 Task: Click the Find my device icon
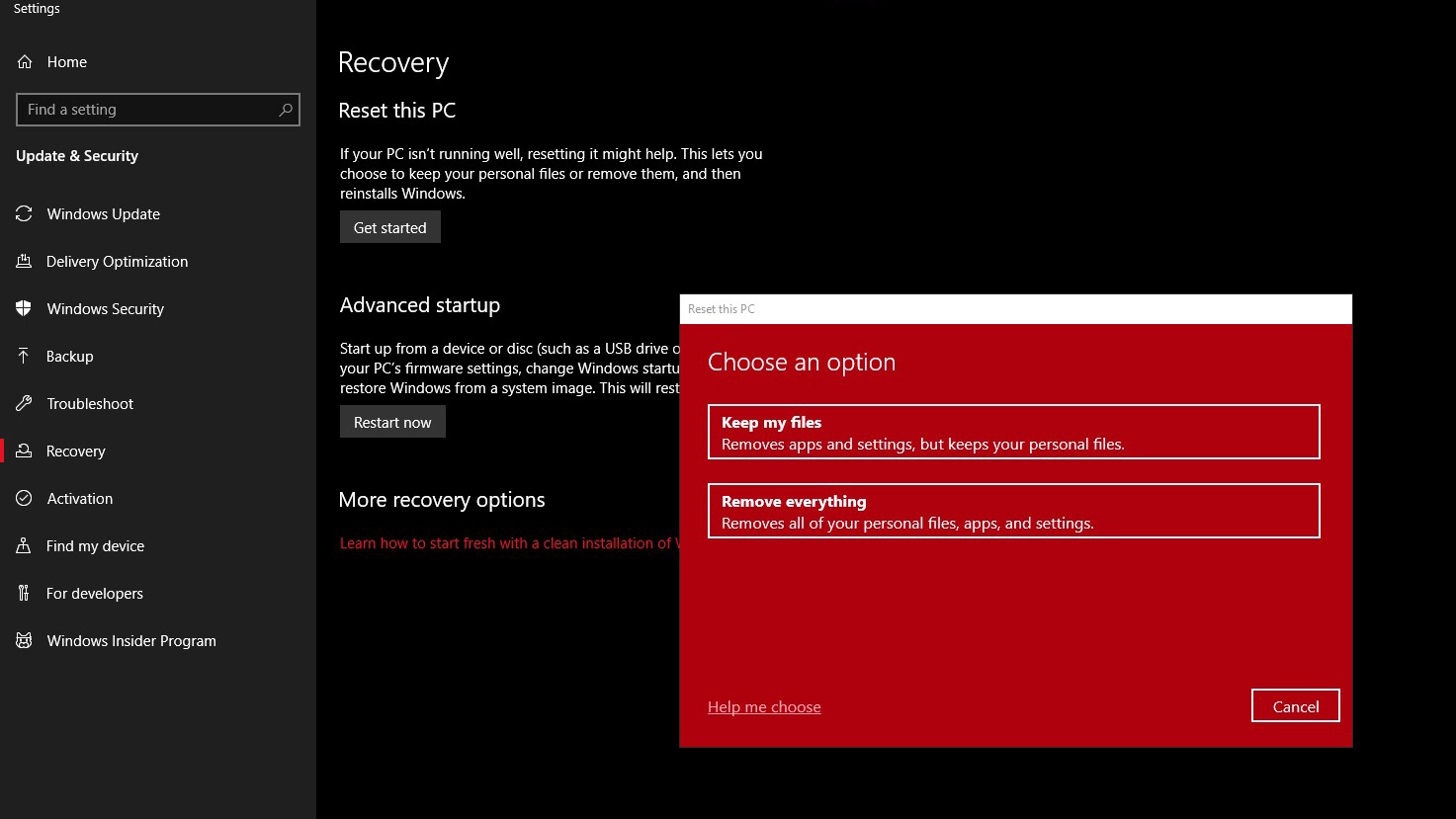click(x=25, y=546)
